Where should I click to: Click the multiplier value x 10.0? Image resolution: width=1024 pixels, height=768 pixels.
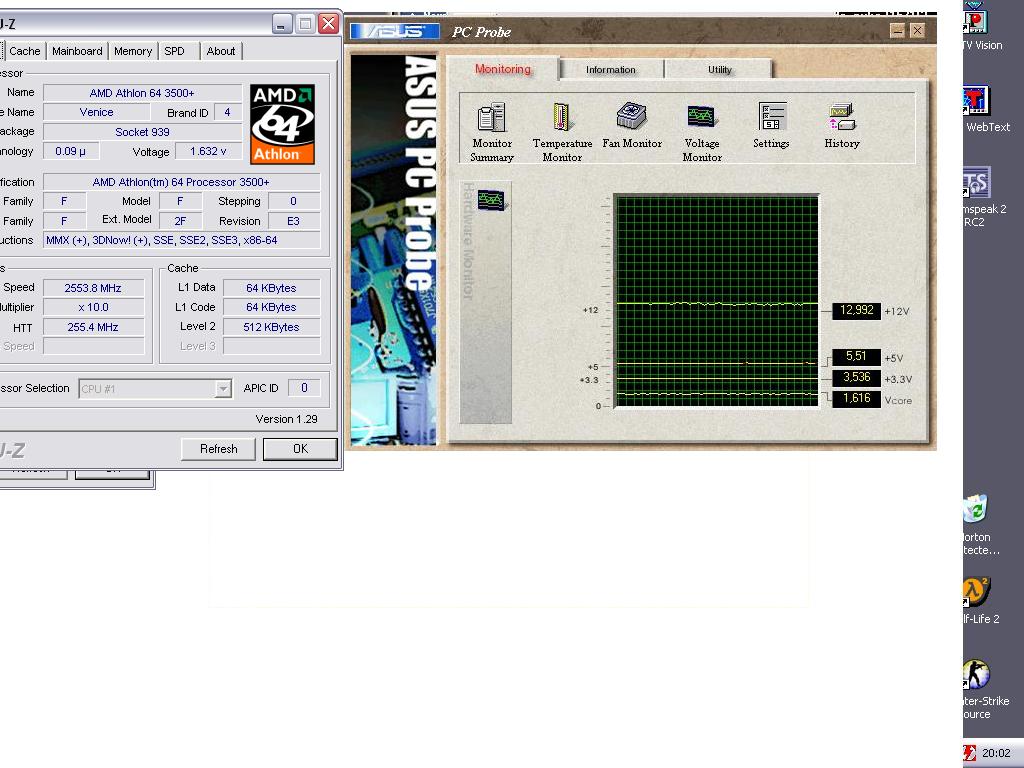click(93, 307)
